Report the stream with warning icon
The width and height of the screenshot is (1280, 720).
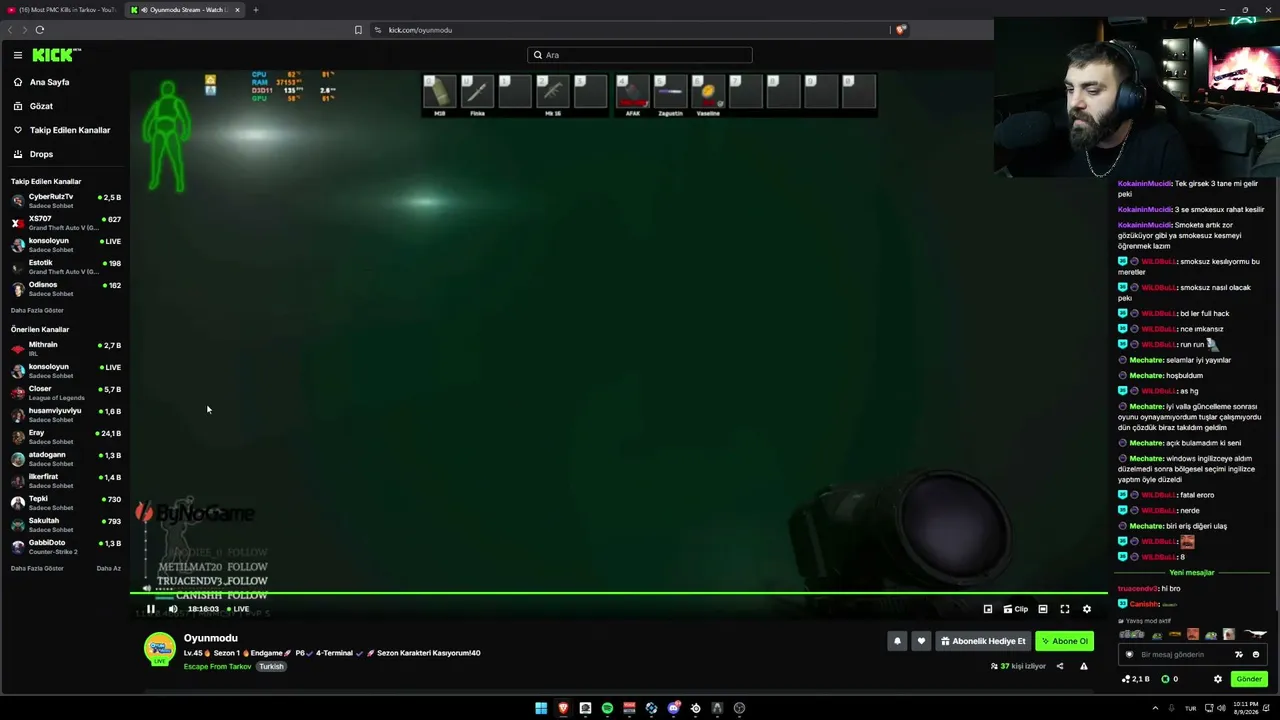pos(1084,666)
